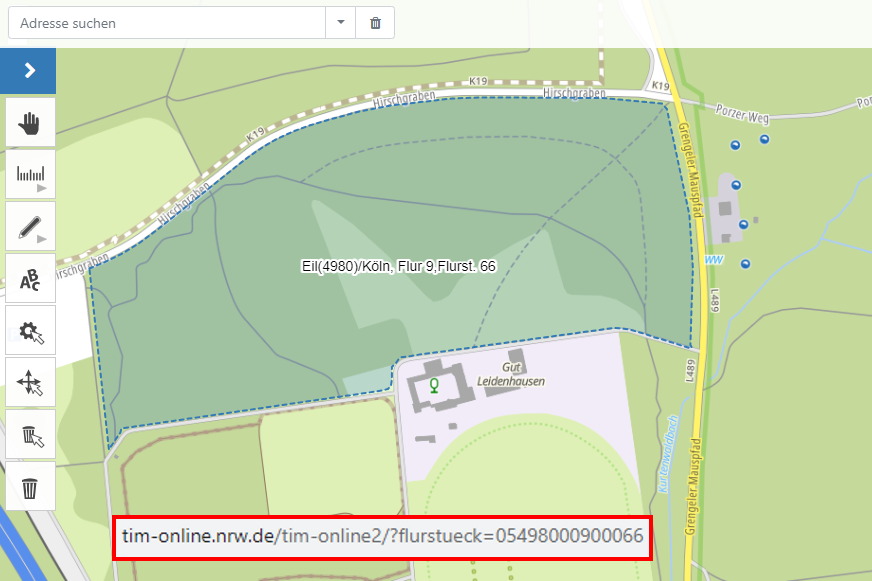
Task: Click the green monument icon at Gut Leidenhausen
Action: pyautogui.click(x=434, y=385)
